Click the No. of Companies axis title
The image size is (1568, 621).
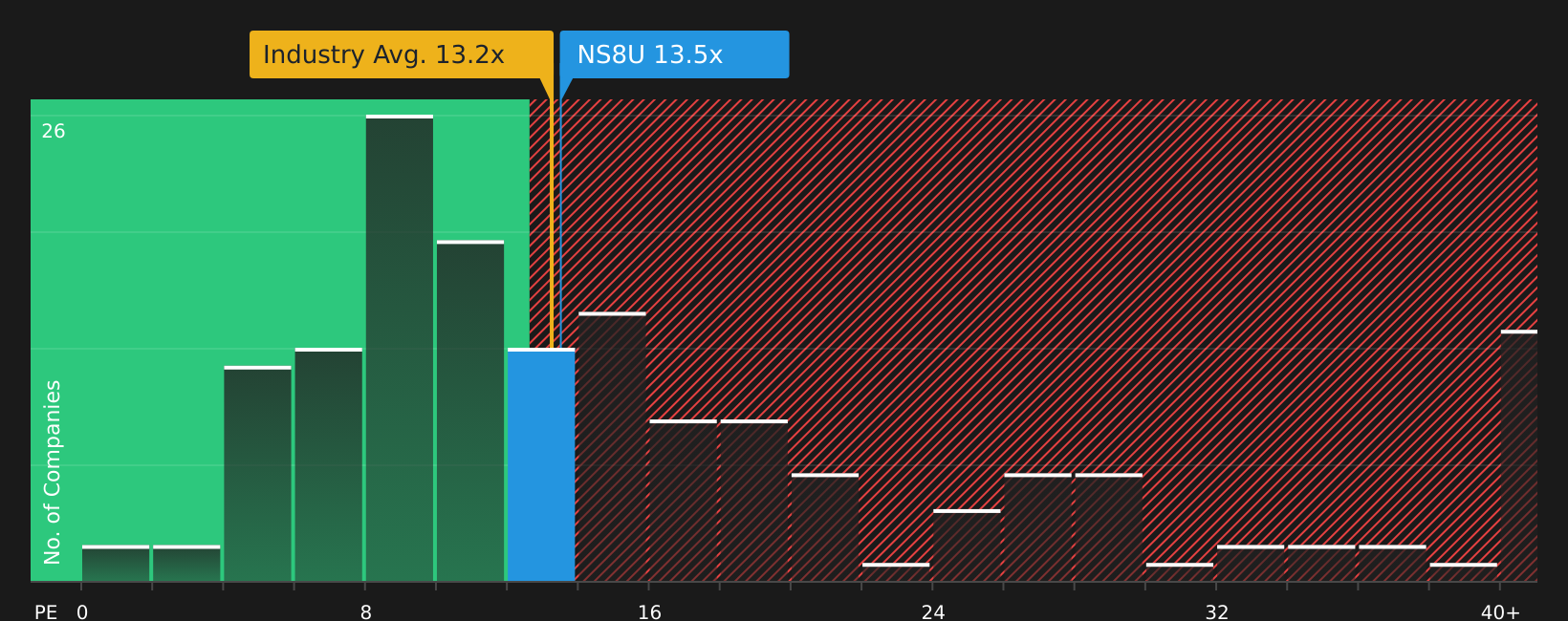coord(53,472)
